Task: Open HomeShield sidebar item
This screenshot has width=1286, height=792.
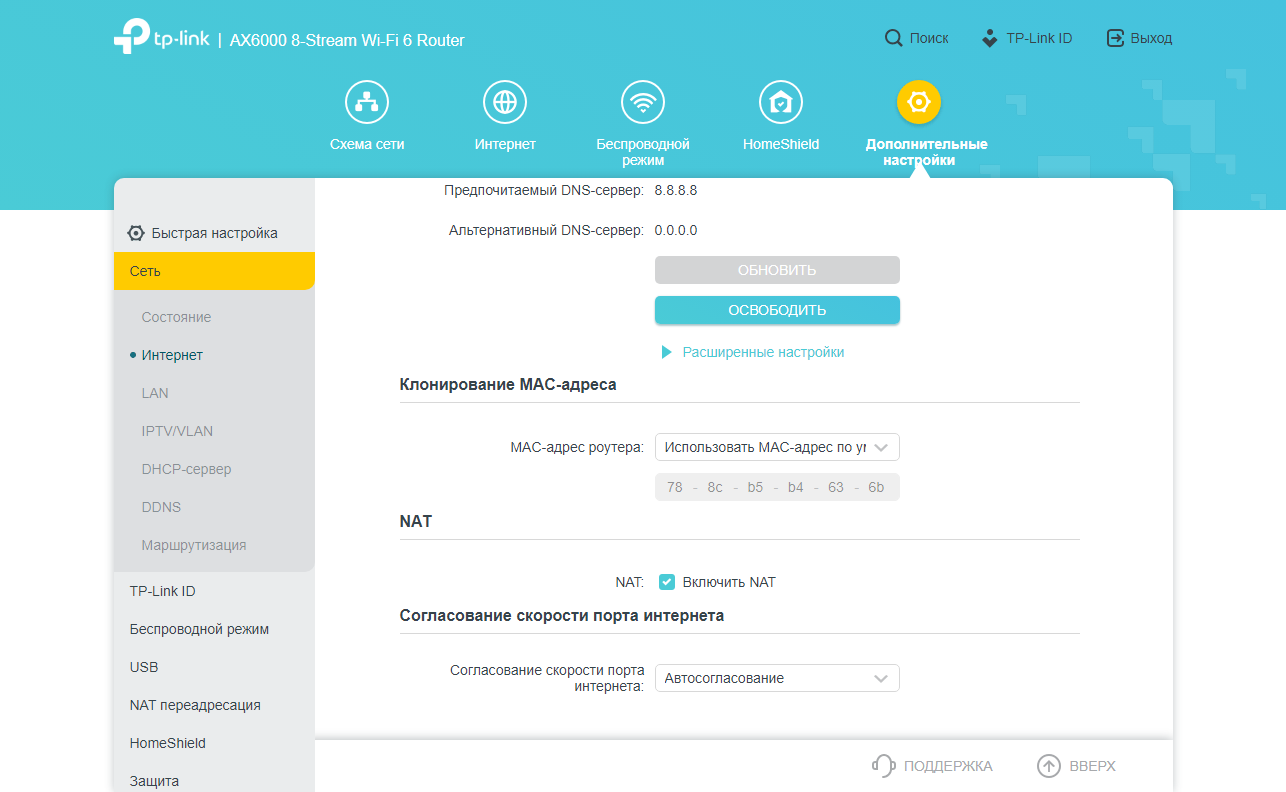Action: (x=167, y=743)
